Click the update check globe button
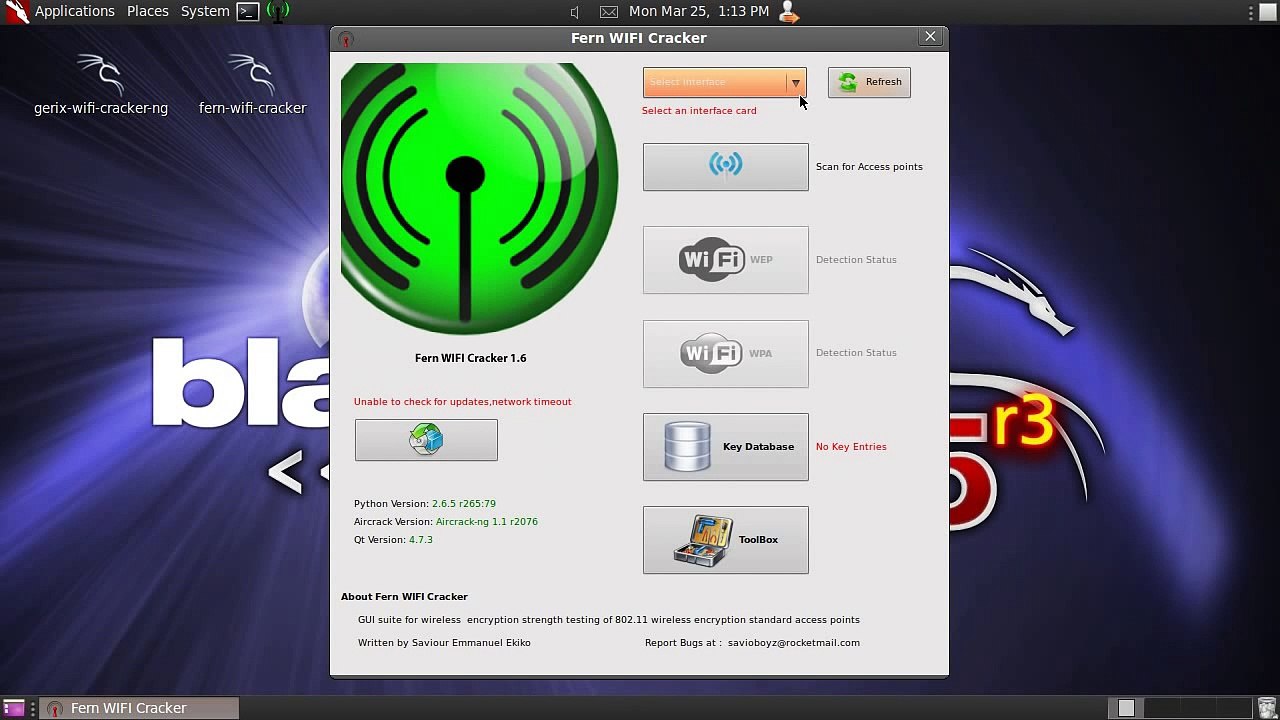The height and width of the screenshot is (720, 1280). click(426, 440)
